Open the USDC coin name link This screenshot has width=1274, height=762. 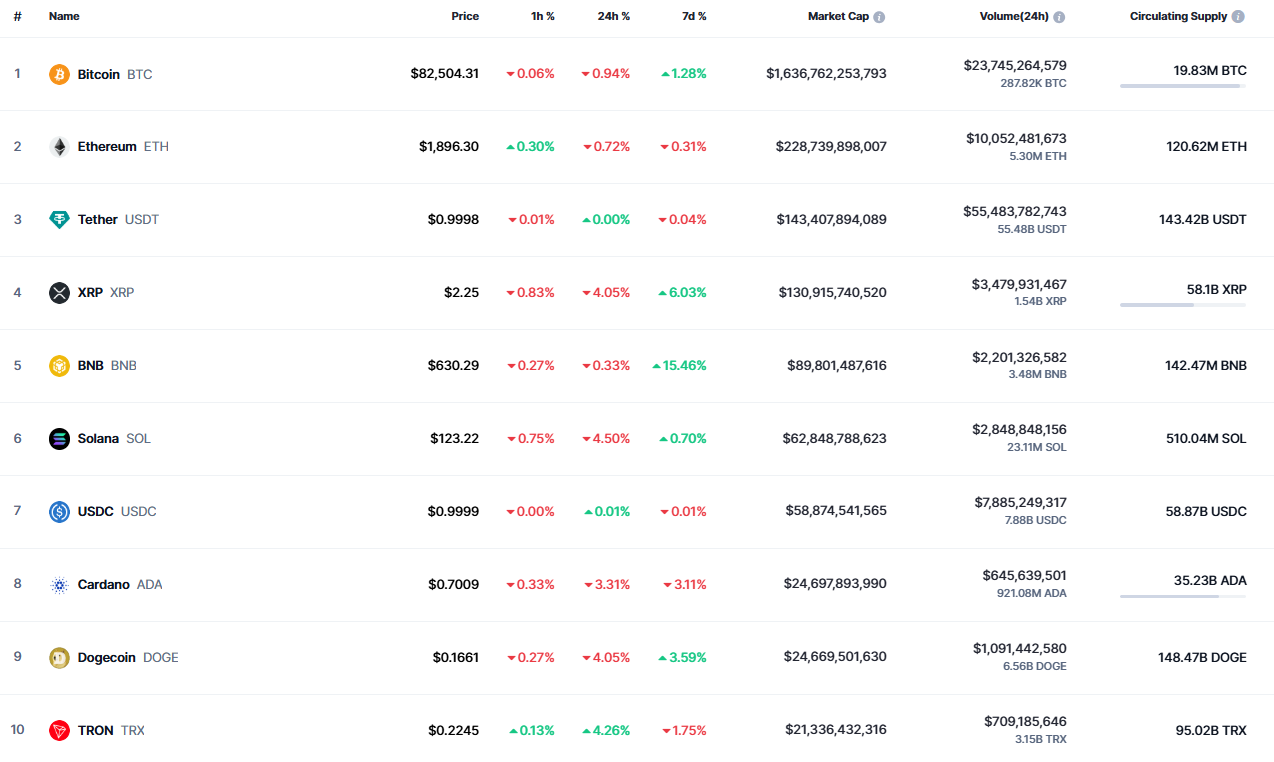click(96, 511)
